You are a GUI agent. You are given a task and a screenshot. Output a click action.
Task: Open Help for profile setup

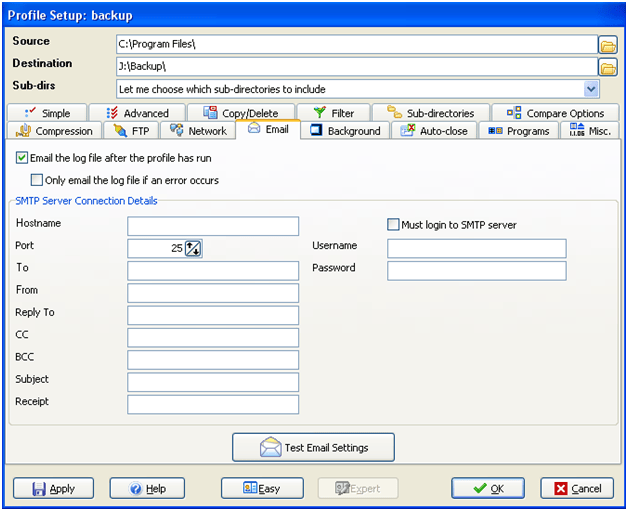click(x=146, y=488)
